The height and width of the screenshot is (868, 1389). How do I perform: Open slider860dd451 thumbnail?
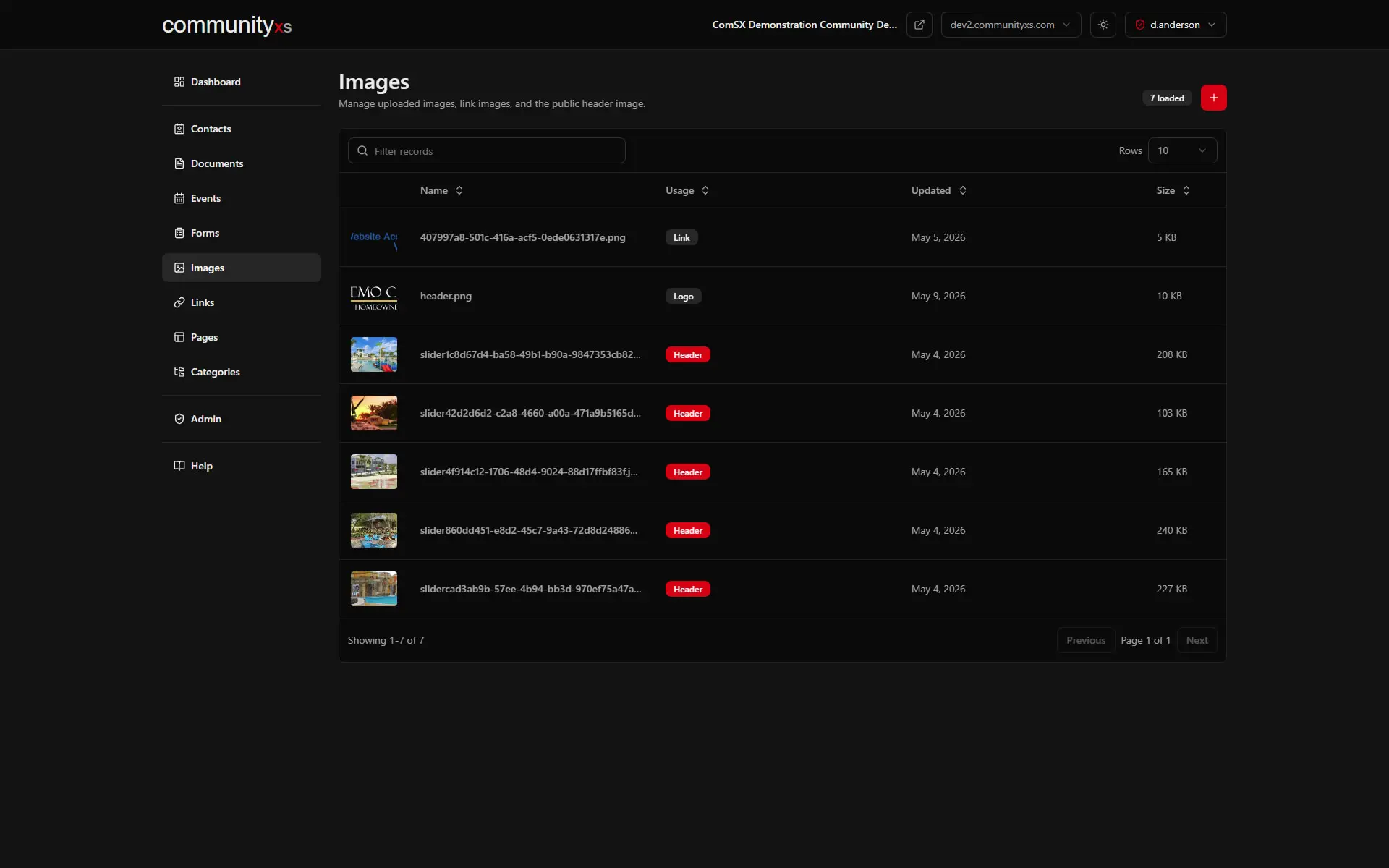click(x=374, y=530)
